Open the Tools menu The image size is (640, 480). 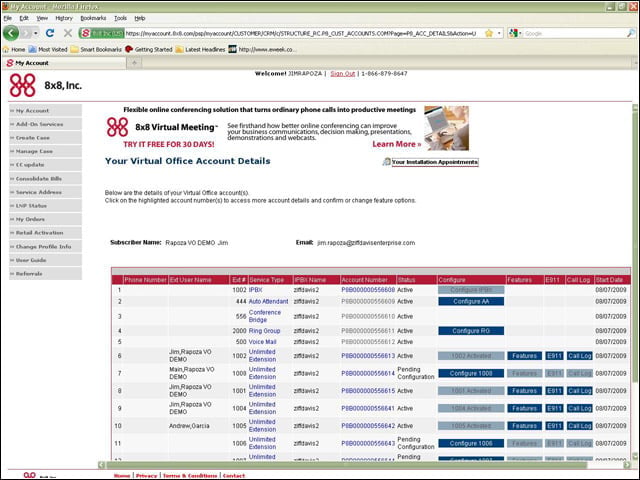tap(120, 18)
